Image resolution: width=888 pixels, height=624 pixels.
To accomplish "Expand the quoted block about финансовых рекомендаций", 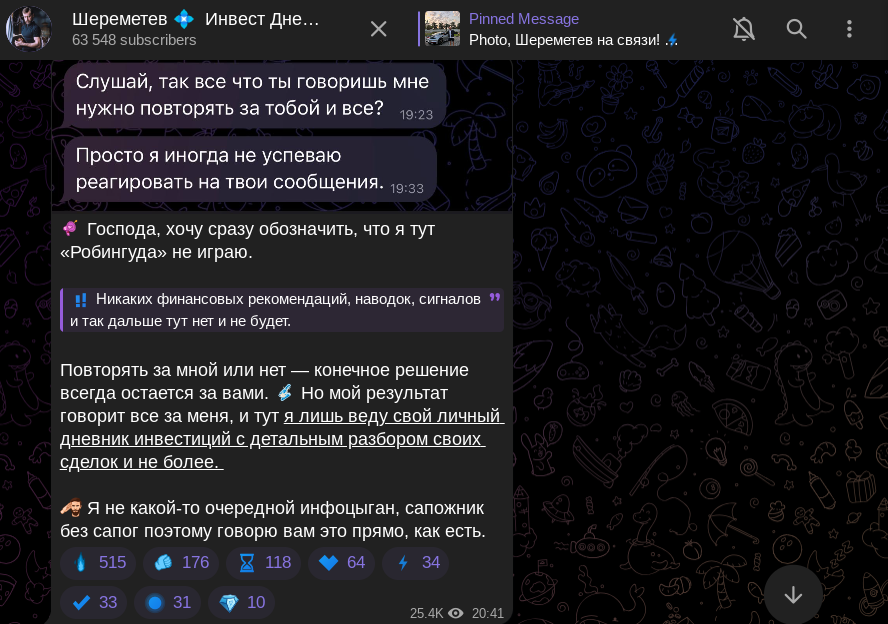I will [282, 310].
